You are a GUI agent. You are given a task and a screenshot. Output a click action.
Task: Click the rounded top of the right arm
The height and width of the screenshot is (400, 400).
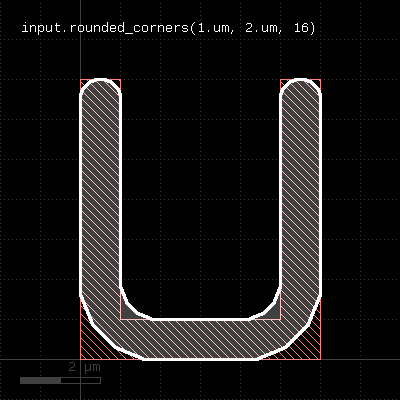pos(301,87)
